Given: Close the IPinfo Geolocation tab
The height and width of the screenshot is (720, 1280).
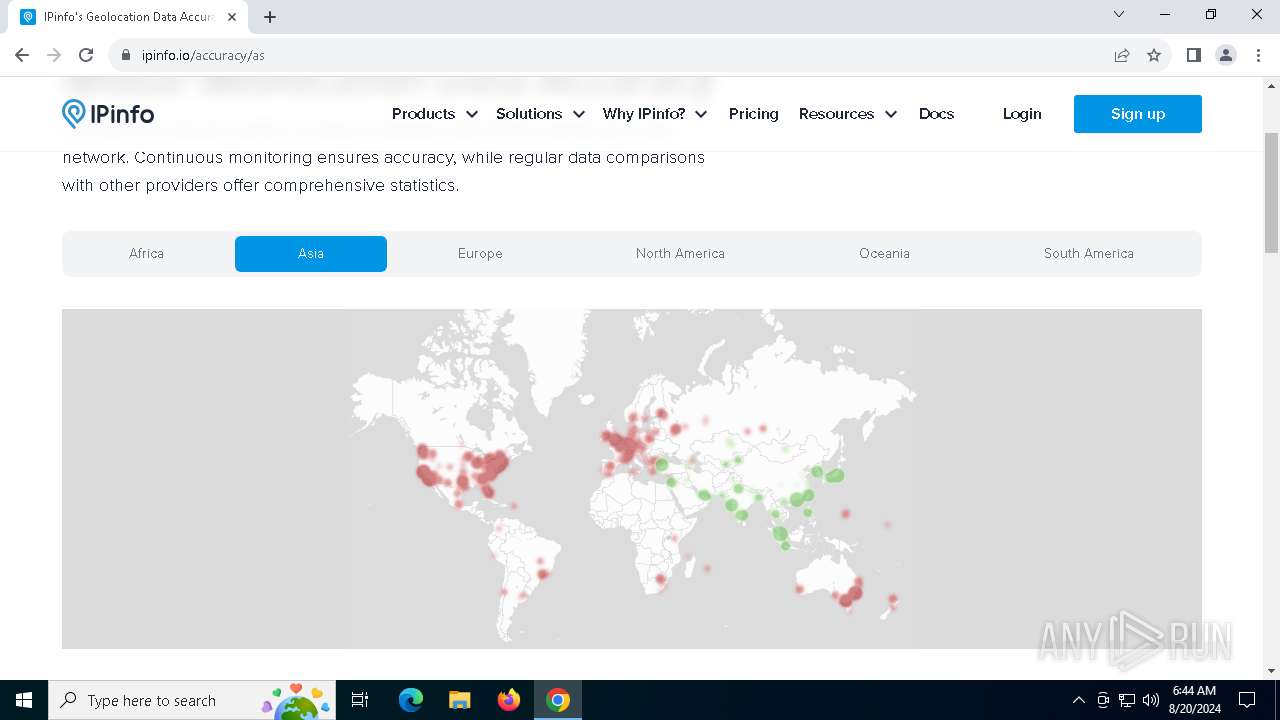Looking at the screenshot, I should (232, 17).
